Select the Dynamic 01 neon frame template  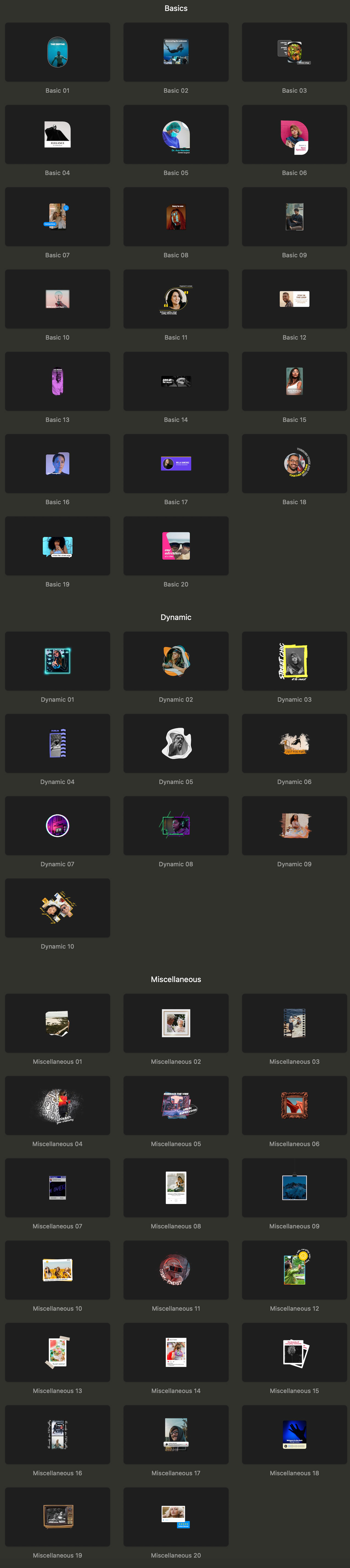coord(57,661)
